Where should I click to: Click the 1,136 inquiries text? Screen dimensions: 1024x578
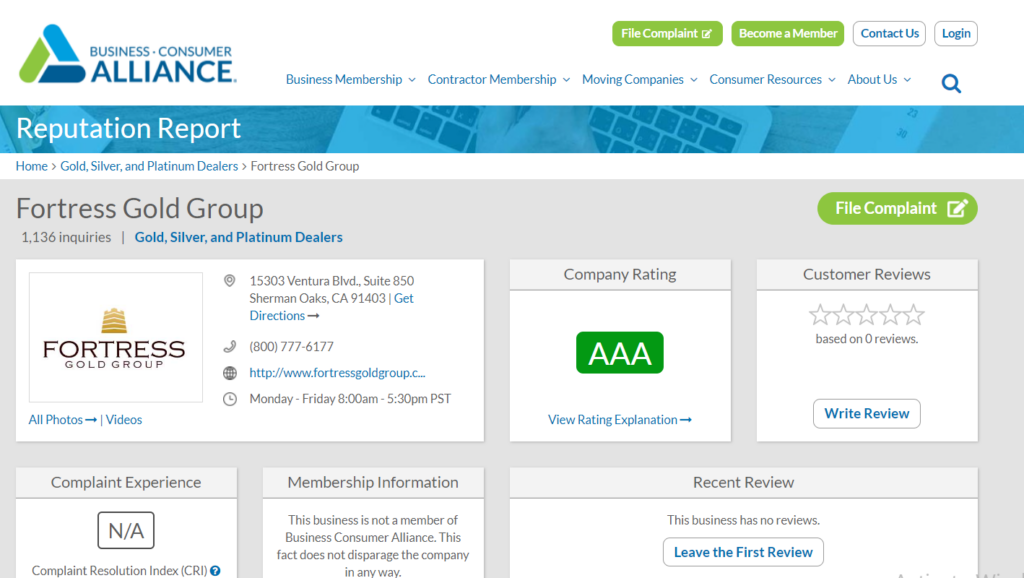[66, 237]
